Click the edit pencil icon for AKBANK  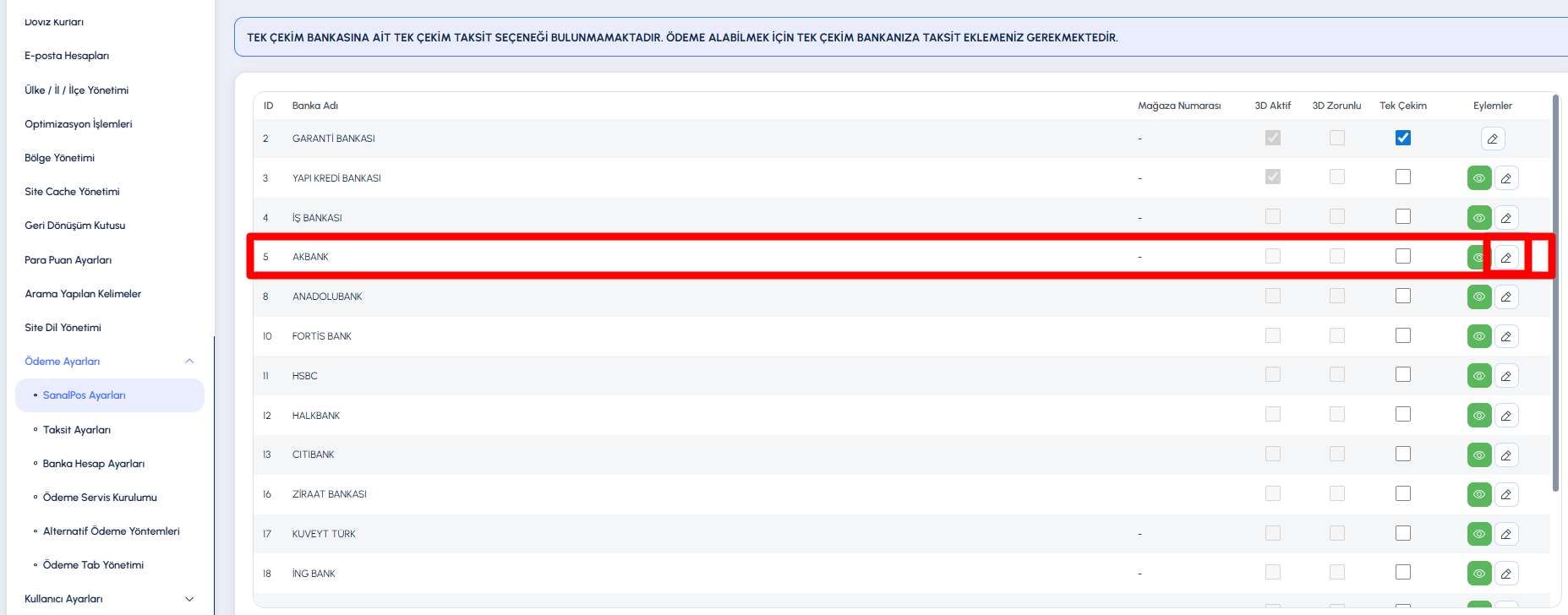point(1506,258)
